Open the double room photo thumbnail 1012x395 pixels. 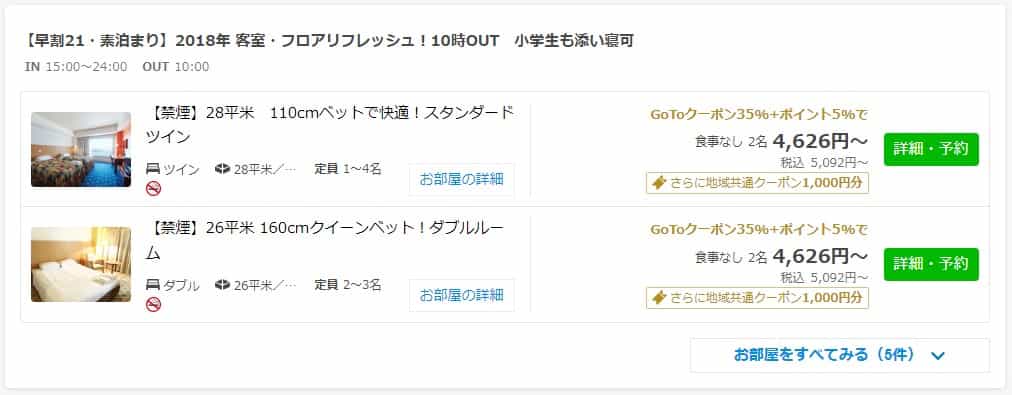81,265
